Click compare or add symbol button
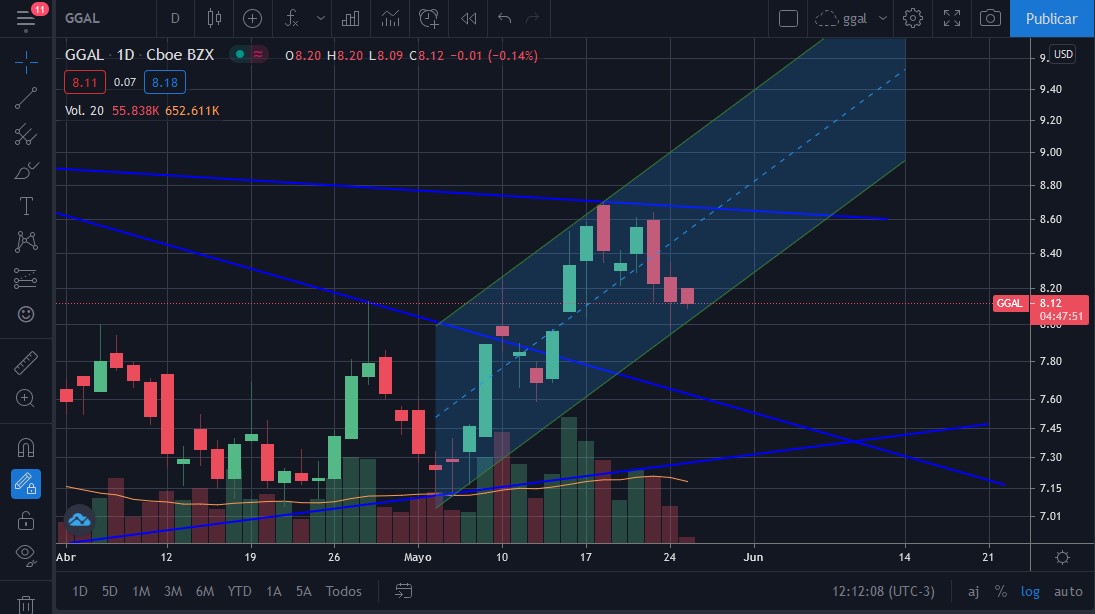 pos(252,19)
